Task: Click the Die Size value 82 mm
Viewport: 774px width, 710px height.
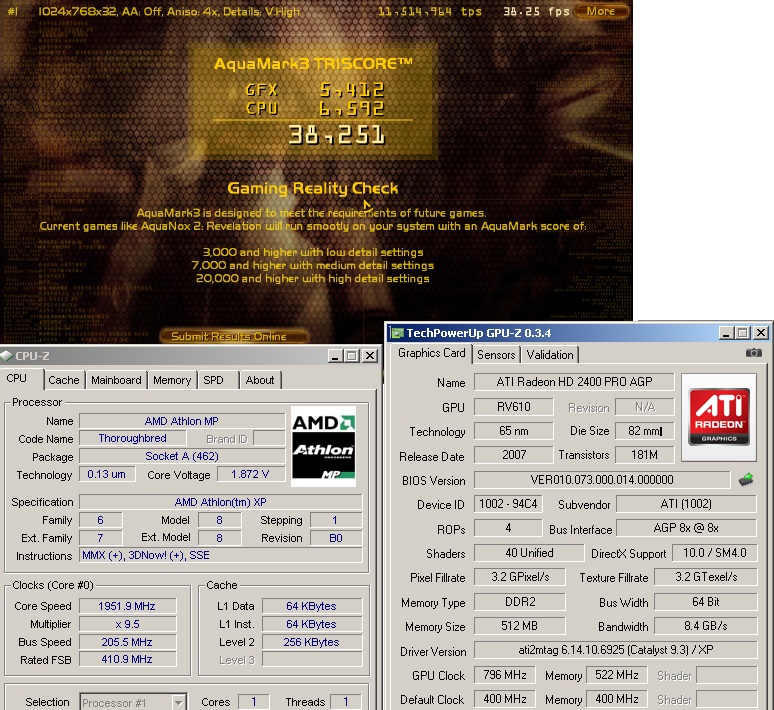Action: [x=644, y=431]
